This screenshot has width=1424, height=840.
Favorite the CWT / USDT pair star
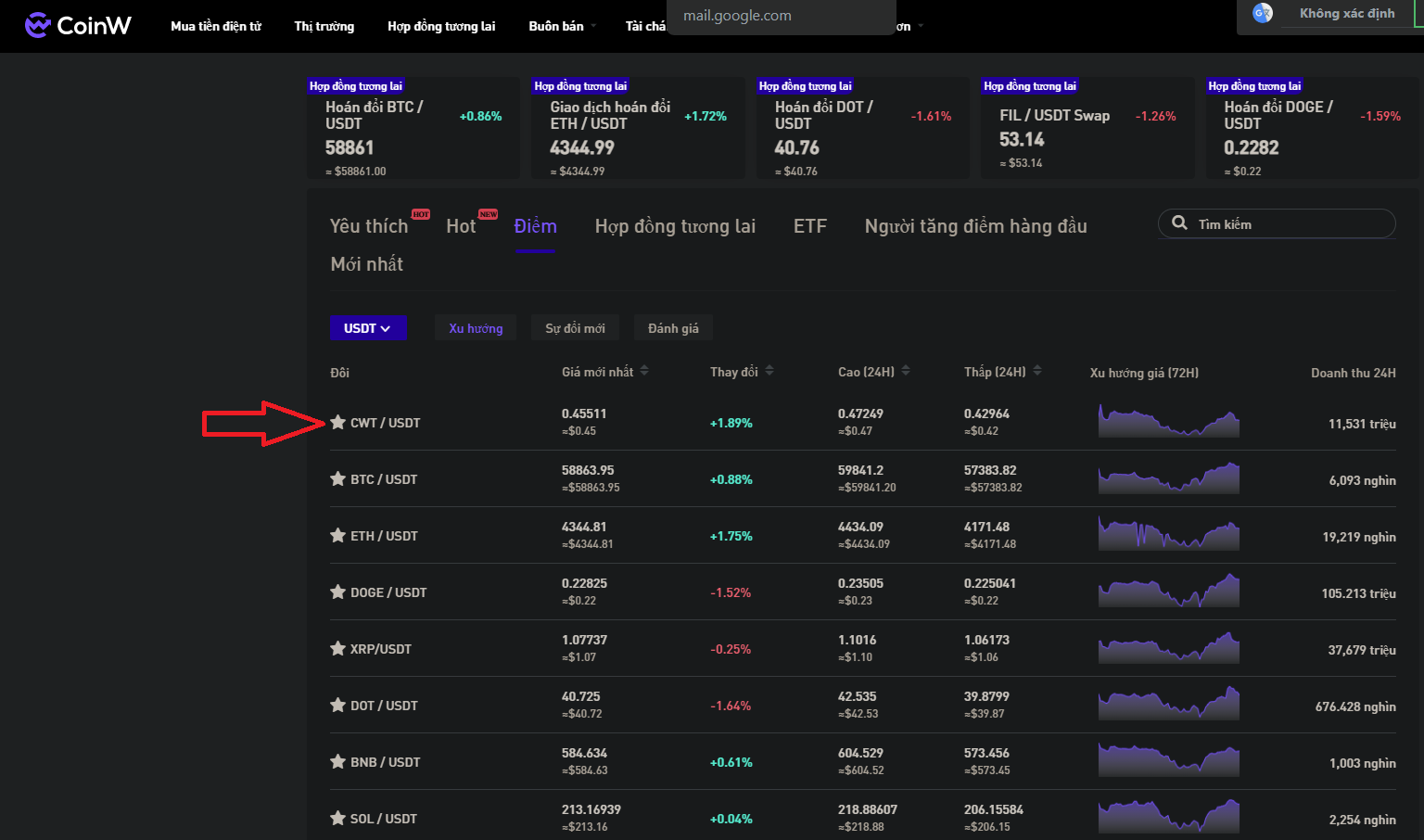[x=338, y=422]
